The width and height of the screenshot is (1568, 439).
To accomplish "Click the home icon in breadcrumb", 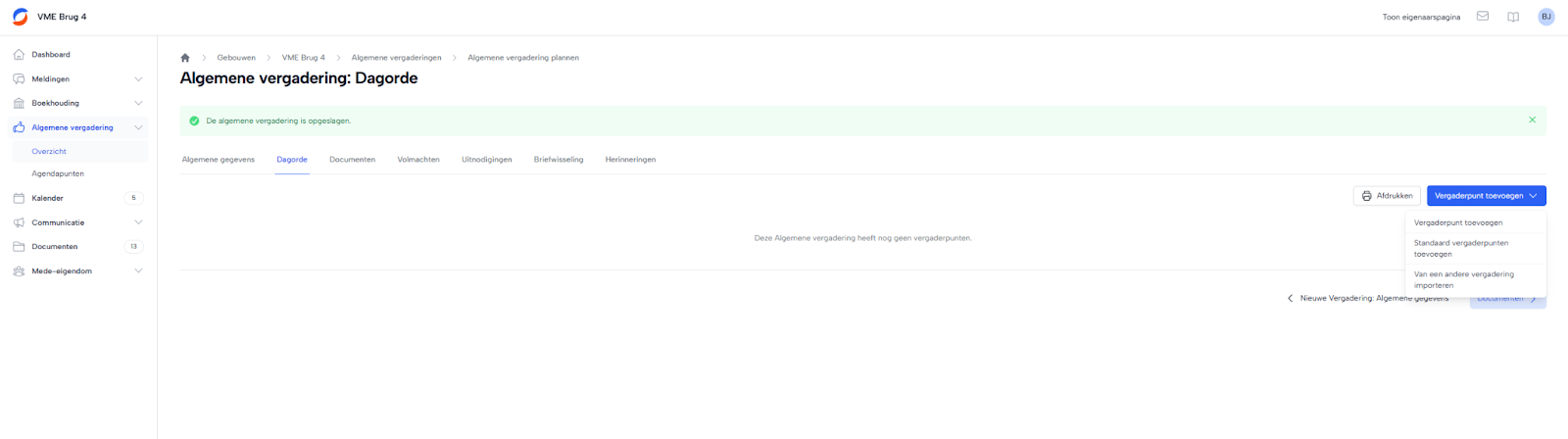I will [x=185, y=58].
